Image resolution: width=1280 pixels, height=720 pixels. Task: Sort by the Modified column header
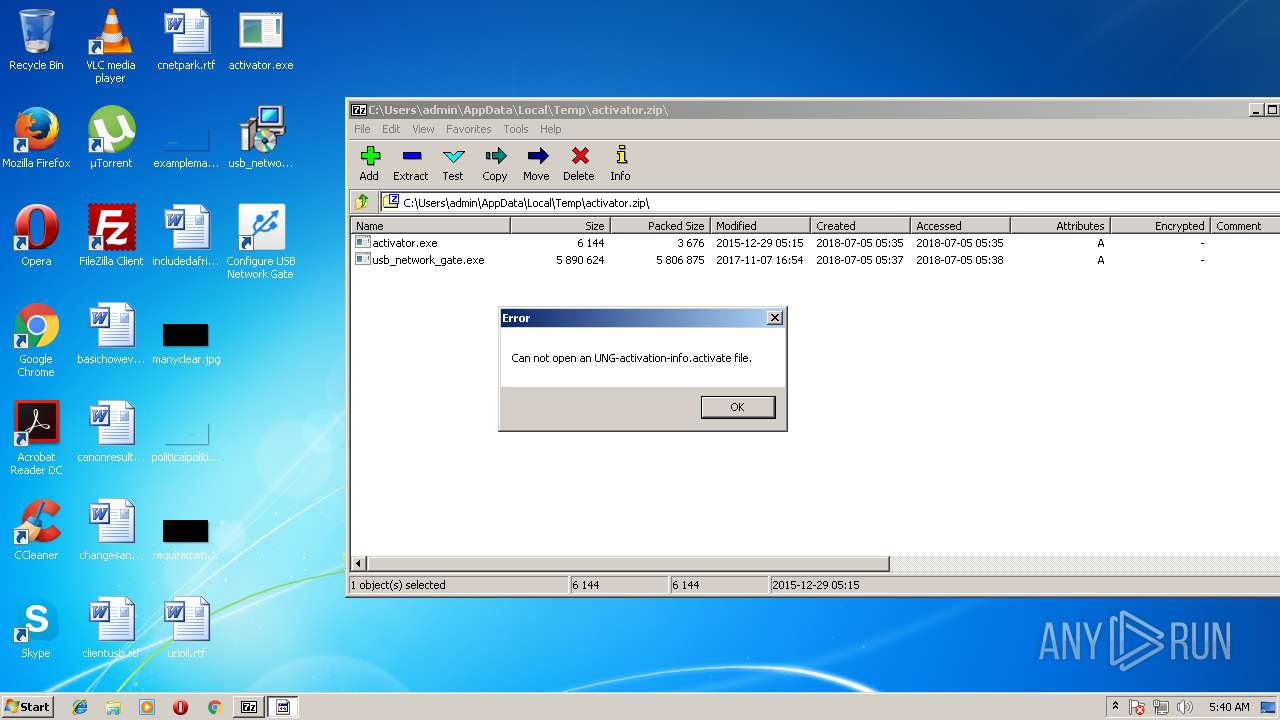tap(760, 226)
